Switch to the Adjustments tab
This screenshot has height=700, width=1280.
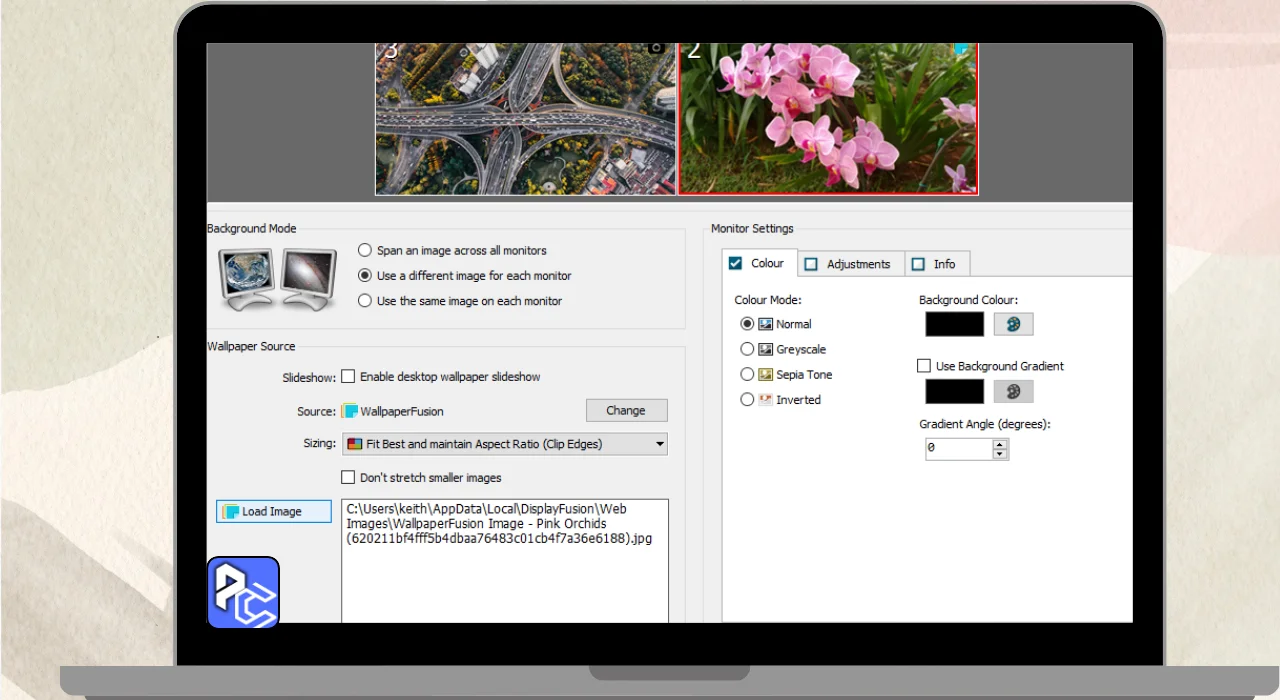click(x=850, y=264)
